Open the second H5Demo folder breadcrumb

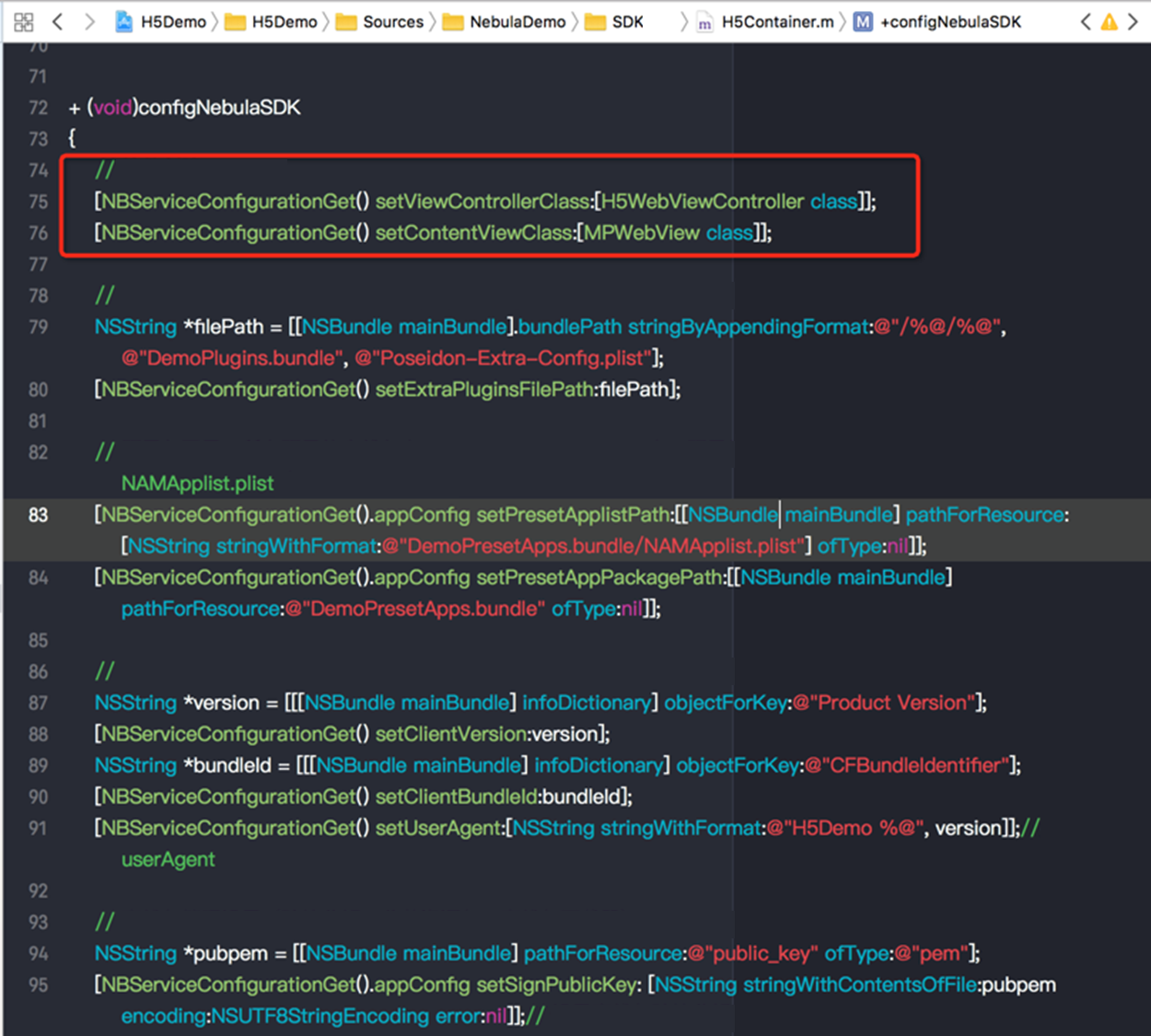point(272,21)
